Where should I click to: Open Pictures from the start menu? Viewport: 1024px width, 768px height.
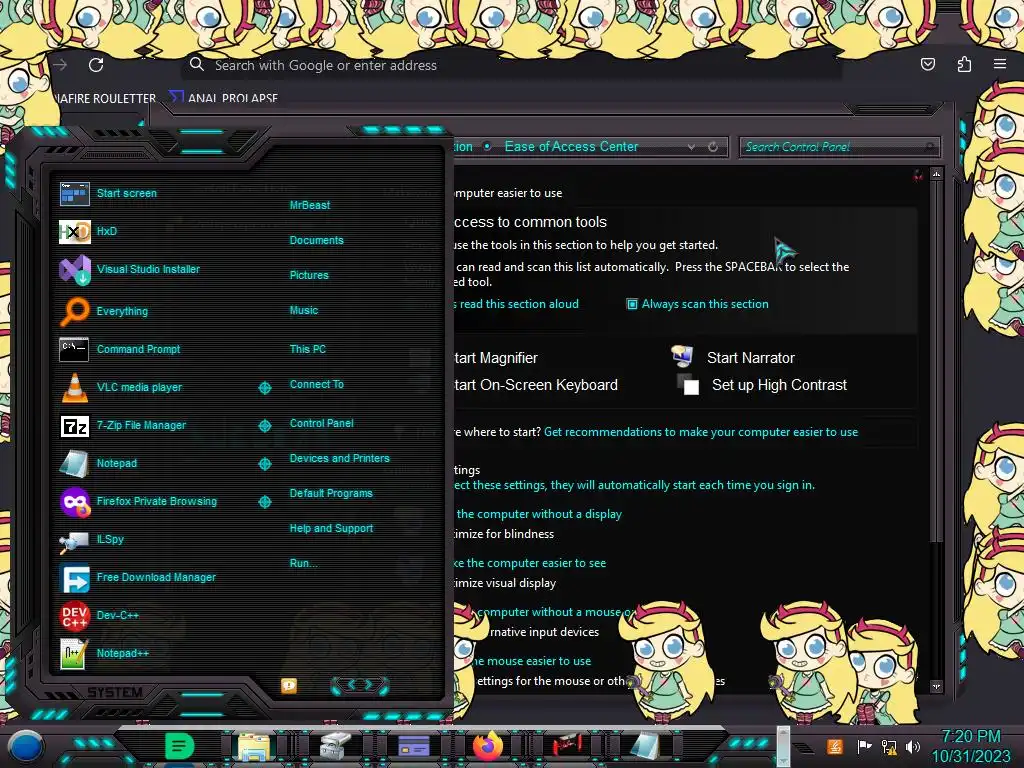pos(309,275)
